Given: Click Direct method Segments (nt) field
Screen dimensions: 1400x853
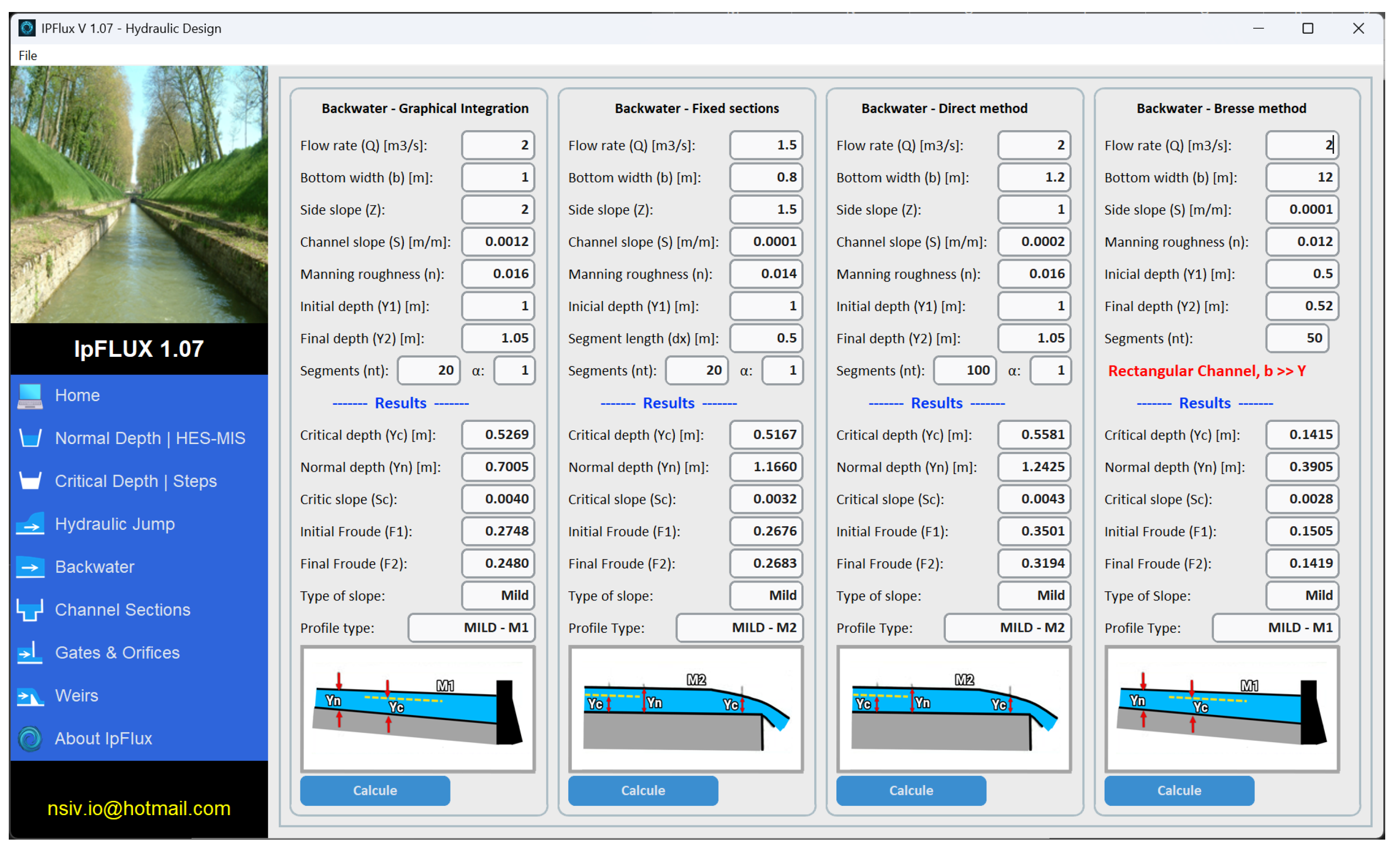Looking at the screenshot, I should tap(964, 371).
